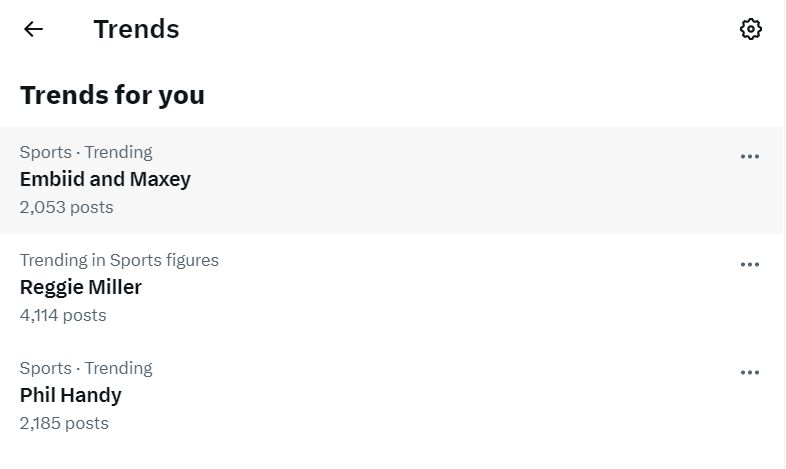This screenshot has width=786, height=469.
Task: Select the Phil Handy trend title
Action: tap(71, 396)
